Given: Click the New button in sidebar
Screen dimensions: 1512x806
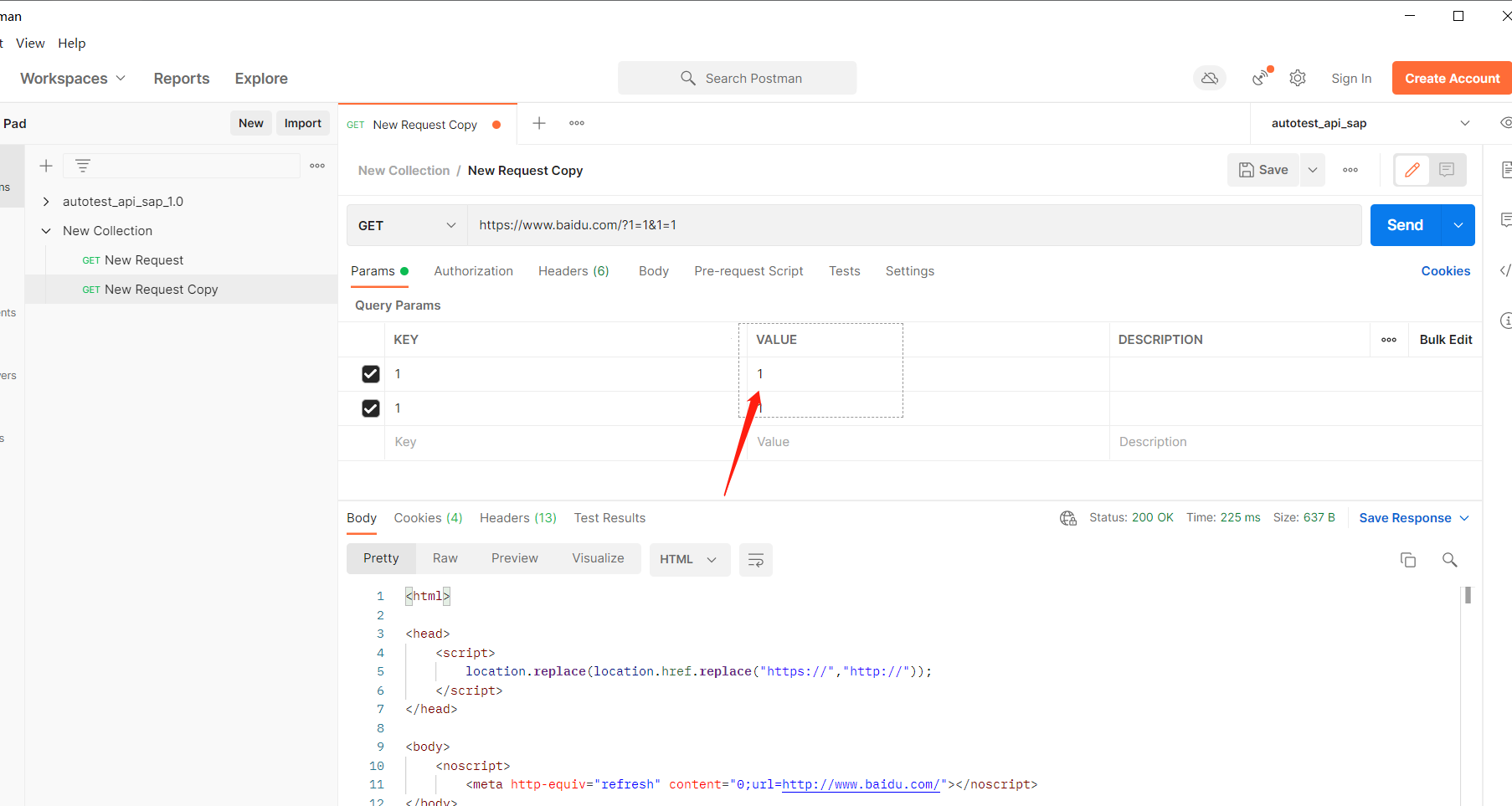Looking at the screenshot, I should pos(251,123).
